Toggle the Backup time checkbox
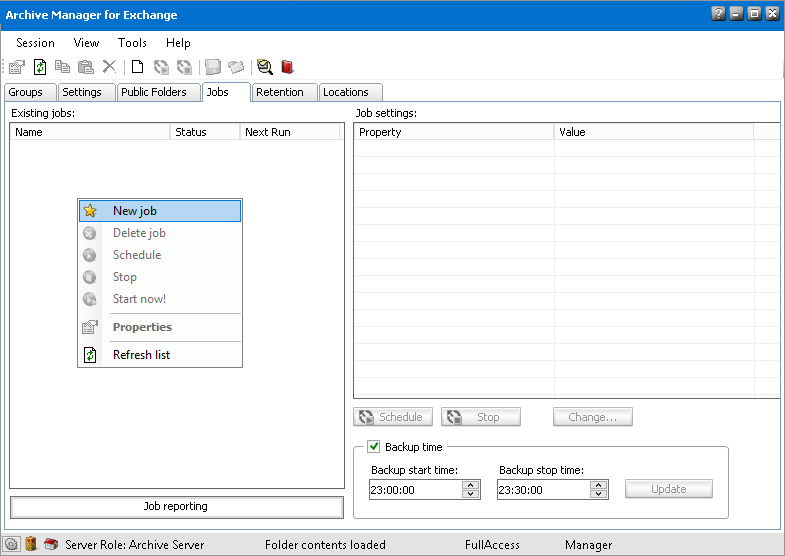This screenshot has height=556, width=785. click(x=373, y=446)
